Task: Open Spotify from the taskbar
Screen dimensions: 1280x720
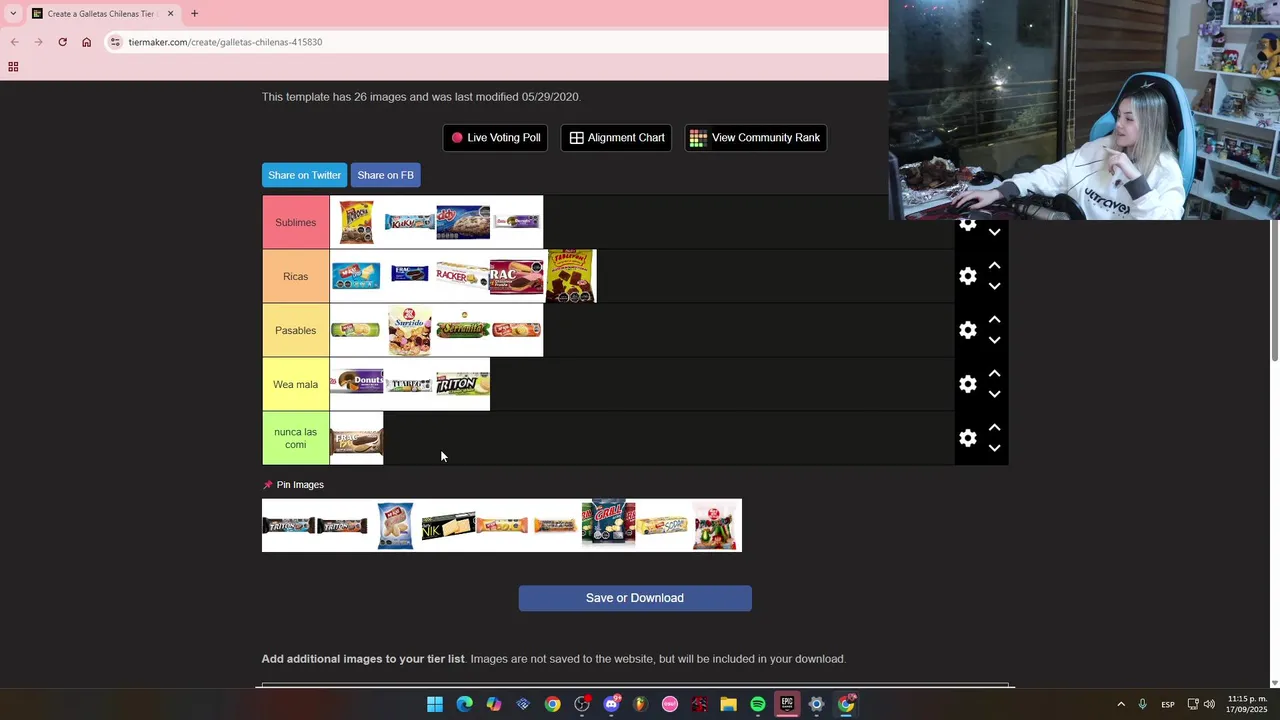Action: click(x=758, y=704)
